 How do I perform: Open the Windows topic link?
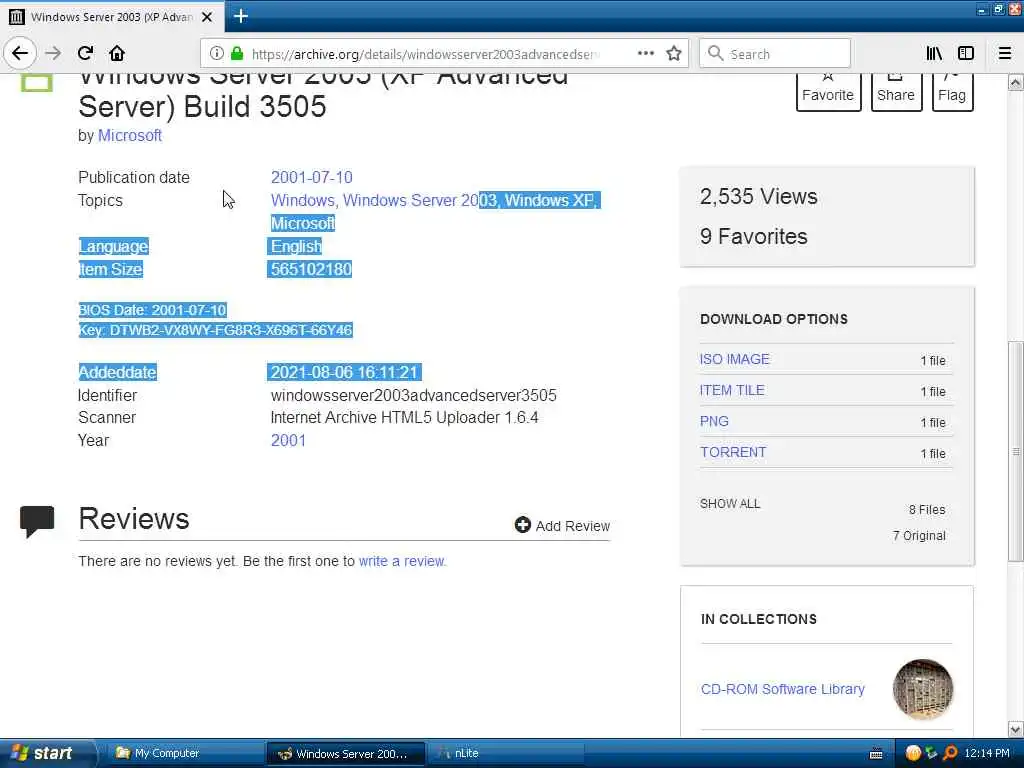pyautogui.click(x=303, y=200)
